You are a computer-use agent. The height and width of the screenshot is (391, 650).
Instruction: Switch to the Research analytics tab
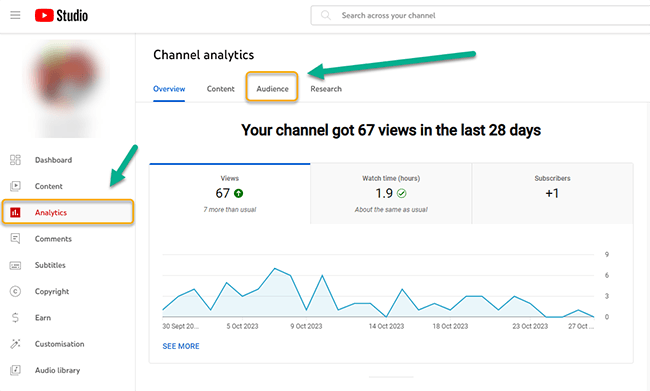[326, 89]
